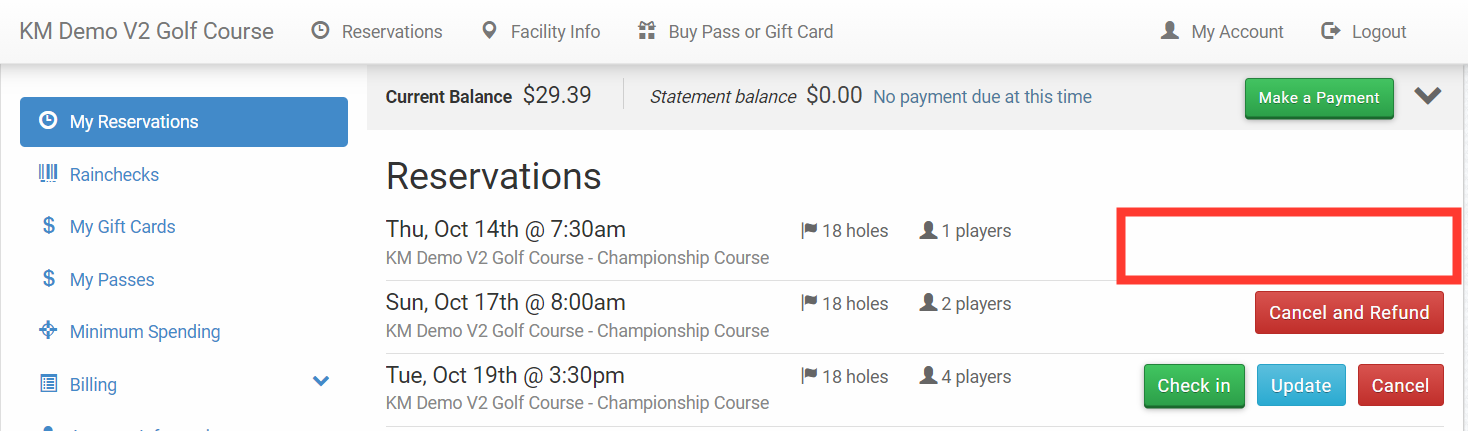
Task: Click the clock icon beside Reservations
Action: click(320, 31)
